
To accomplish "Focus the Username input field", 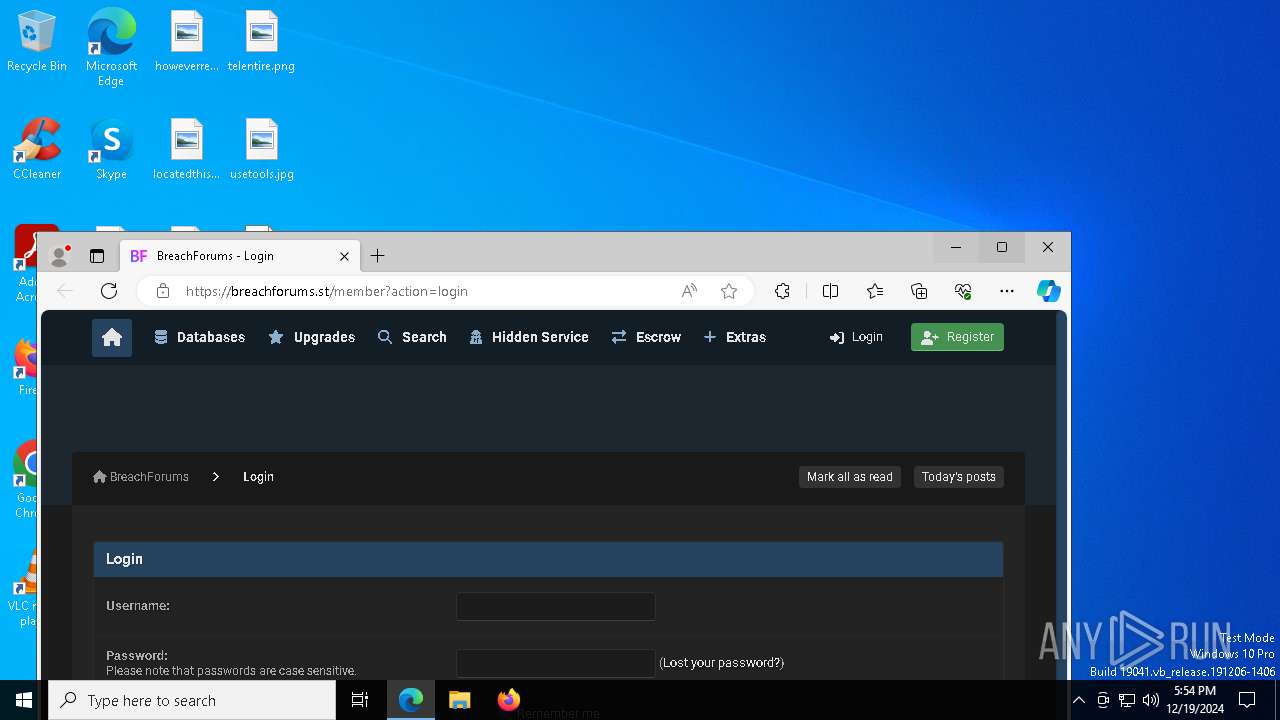I will (556, 606).
